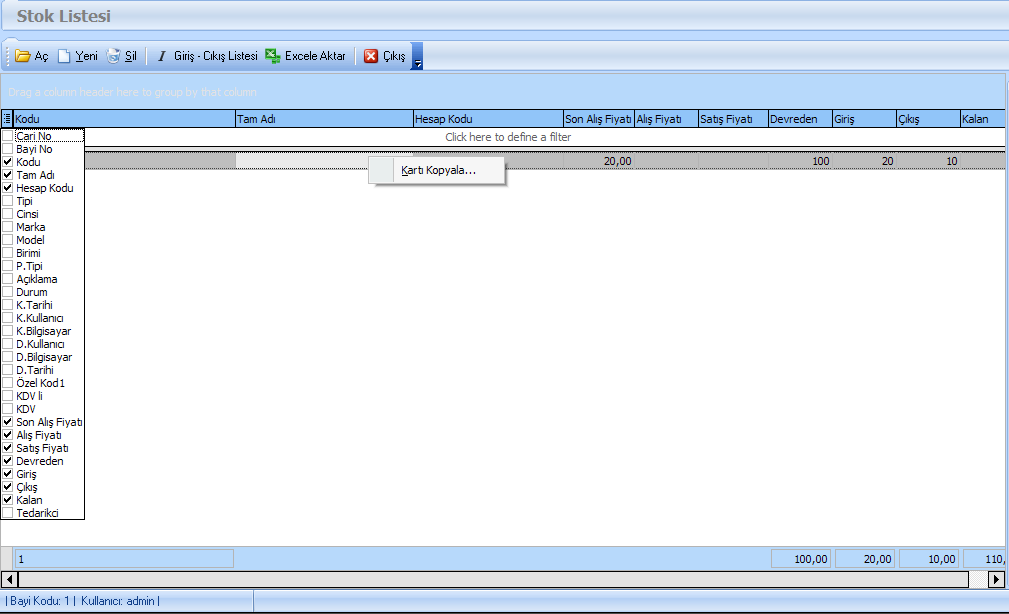Click the column chooser icon beside Kodu

[x=7, y=119]
